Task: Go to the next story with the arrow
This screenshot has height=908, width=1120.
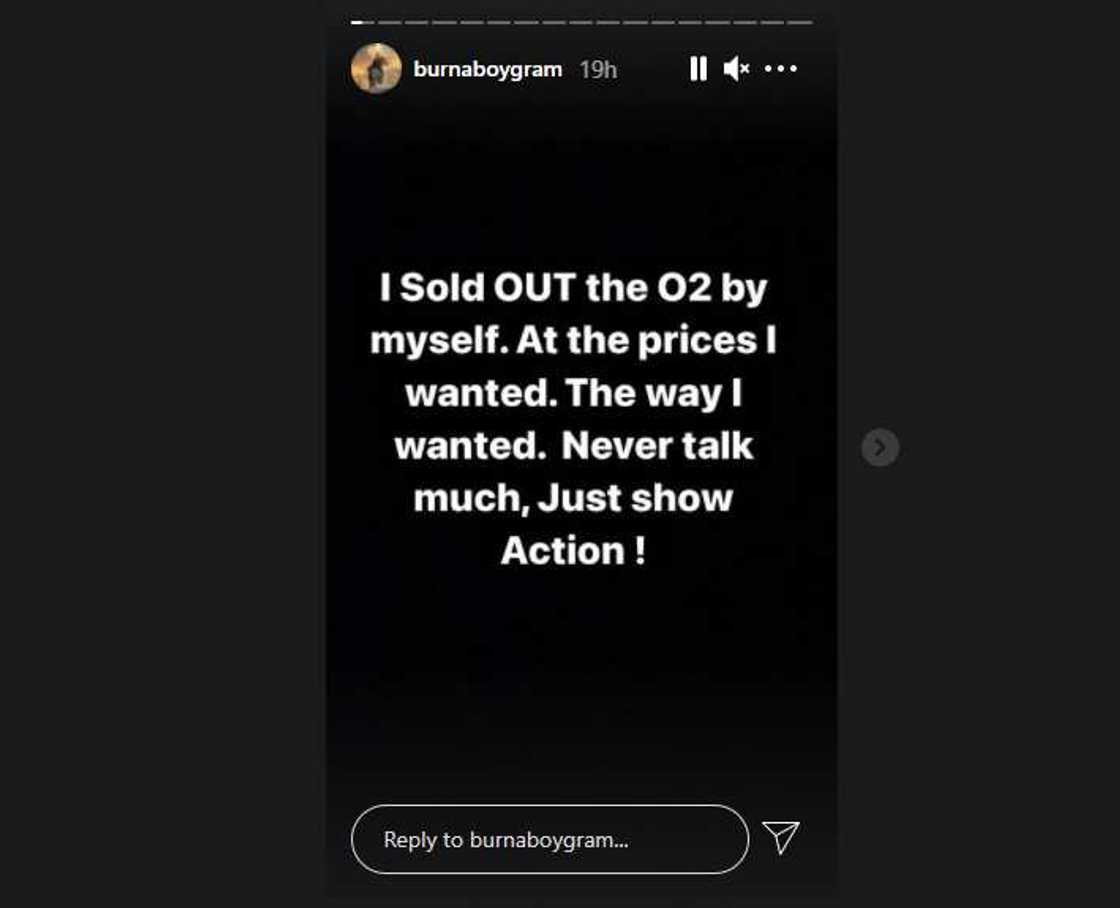Action: coord(880,447)
